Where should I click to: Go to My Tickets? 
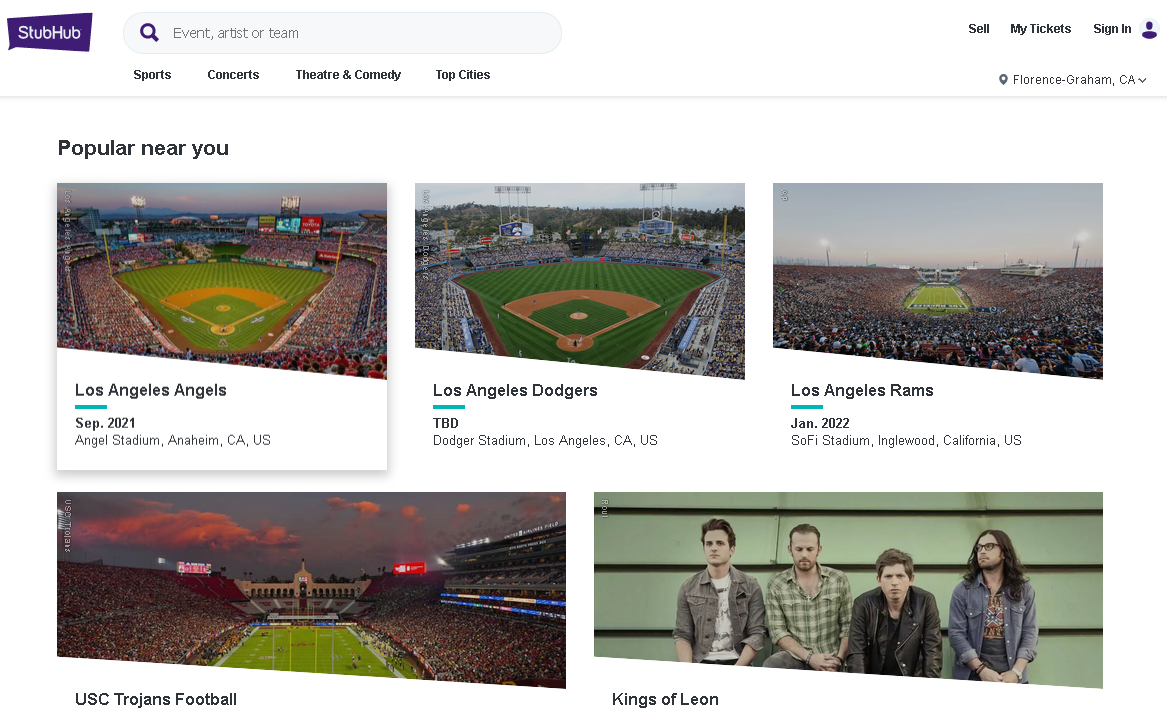[x=1040, y=29]
